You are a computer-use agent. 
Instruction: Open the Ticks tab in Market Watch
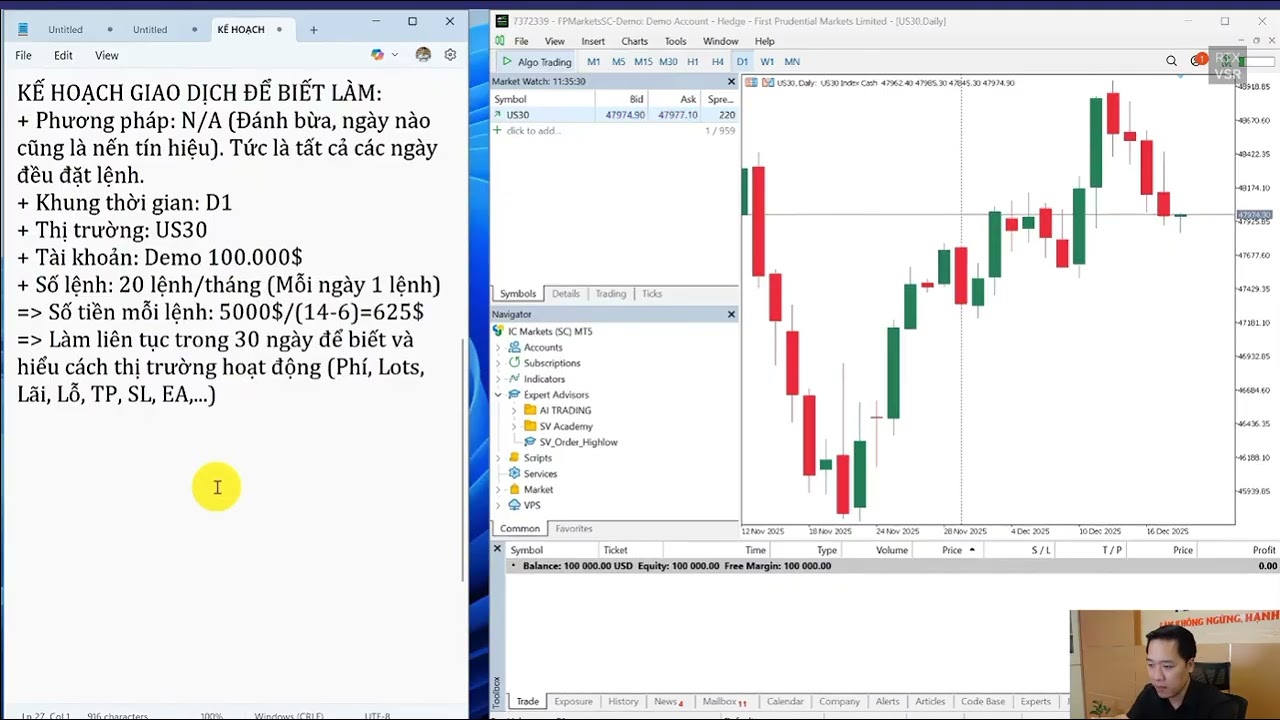(651, 294)
